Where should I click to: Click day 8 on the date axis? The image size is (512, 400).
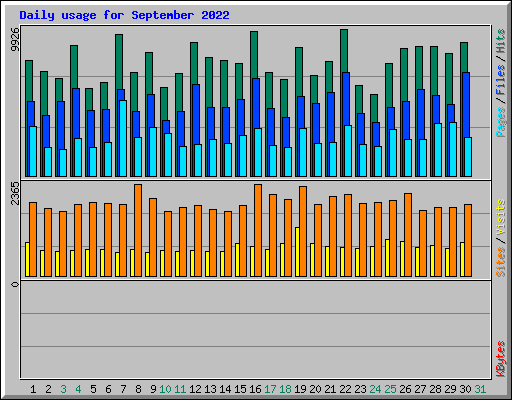pos(138,389)
